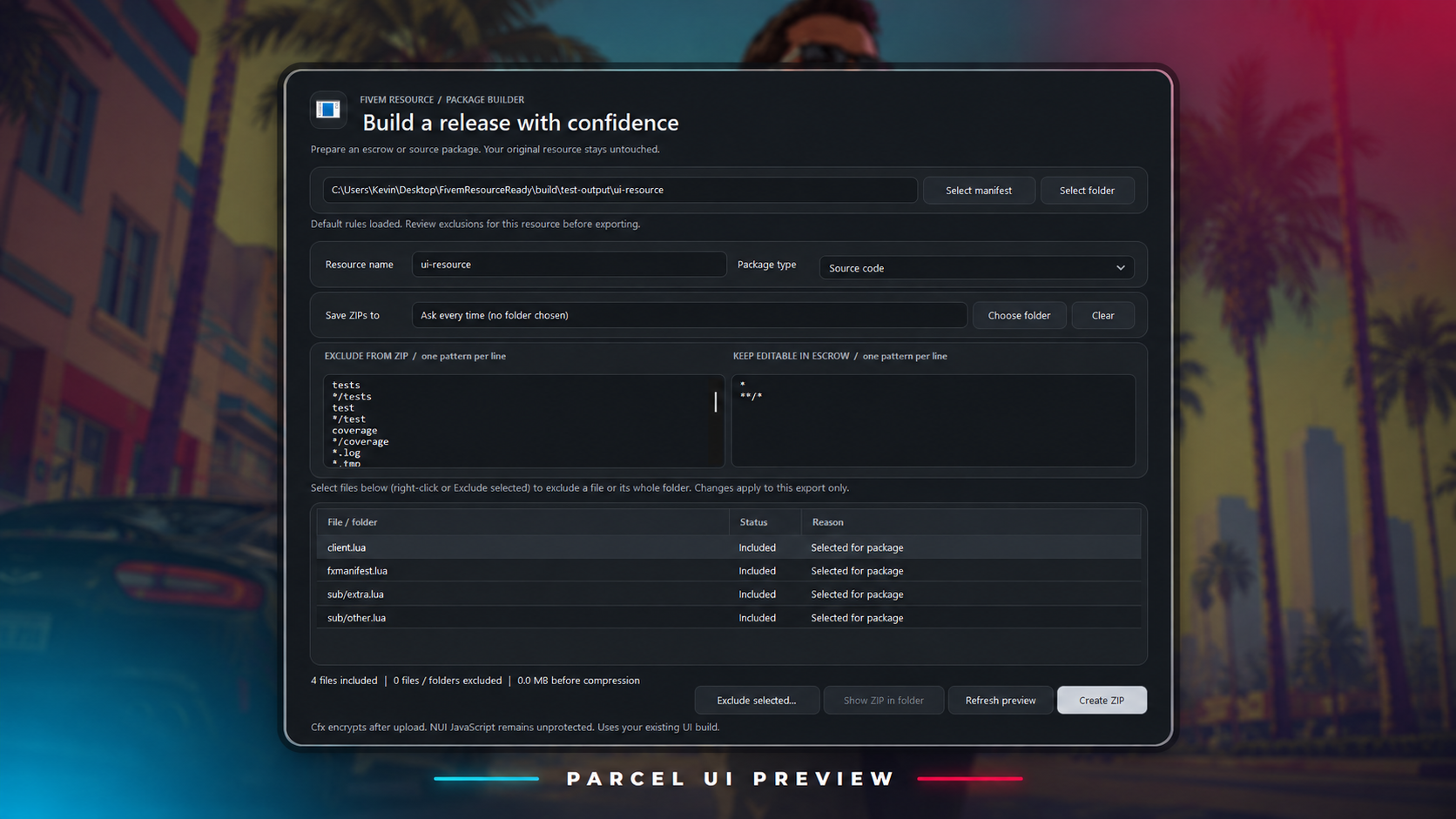The image size is (1456, 819).
Task: Clear the saved ZIP folder
Action: pyautogui.click(x=1102, y=315)
